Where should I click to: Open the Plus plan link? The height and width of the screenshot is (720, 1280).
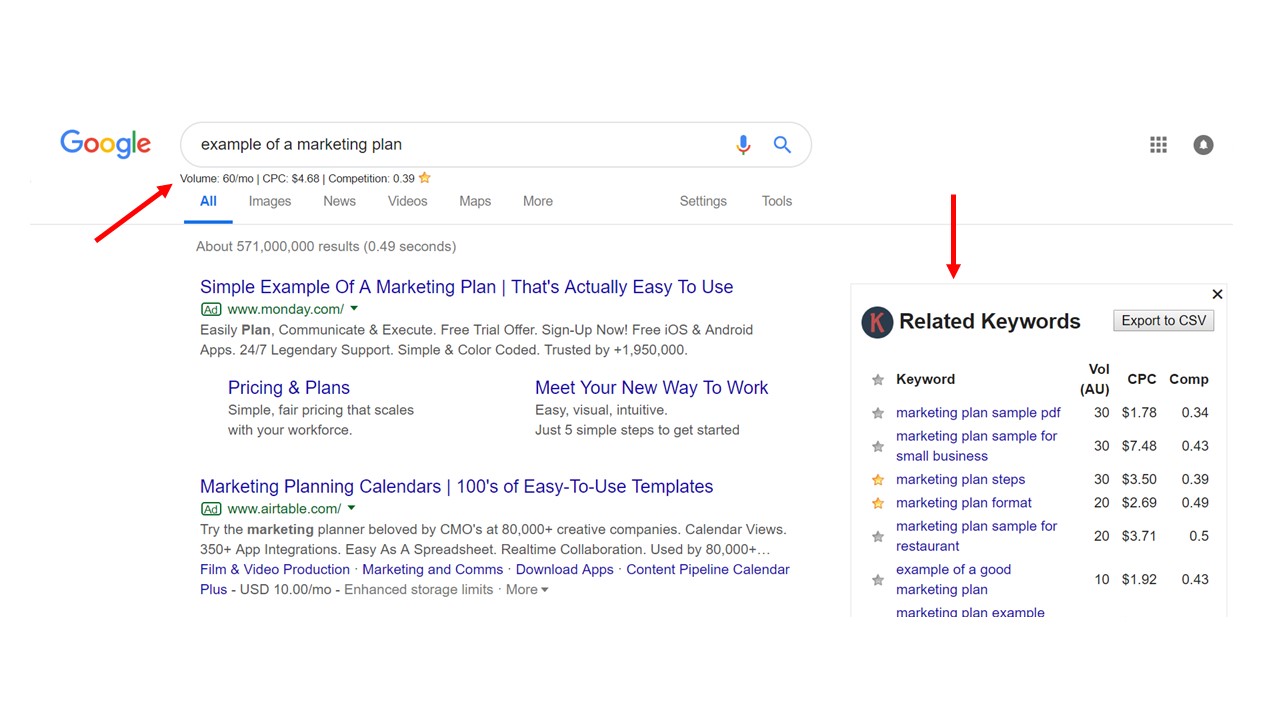(214, 590)
